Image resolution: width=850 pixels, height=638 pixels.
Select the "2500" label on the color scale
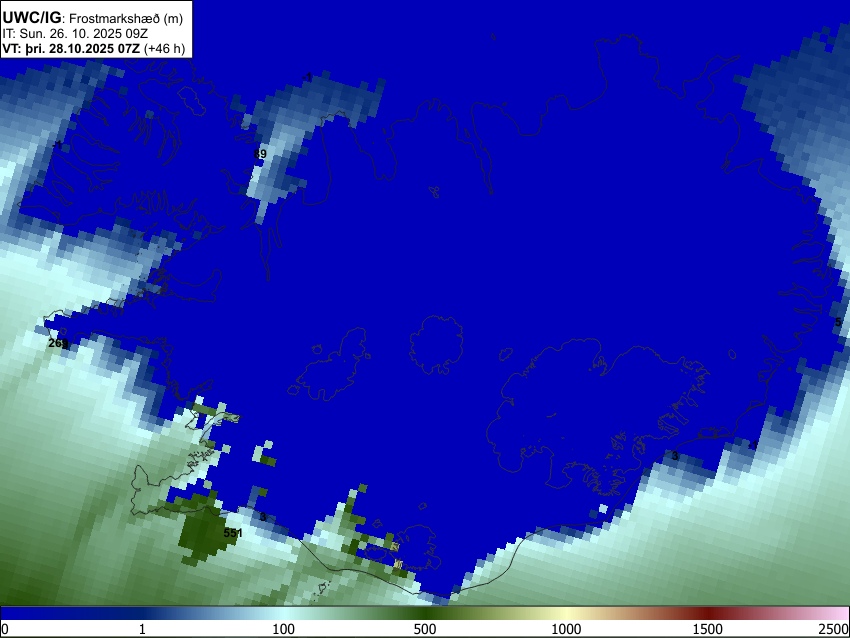tap(834, 629)
